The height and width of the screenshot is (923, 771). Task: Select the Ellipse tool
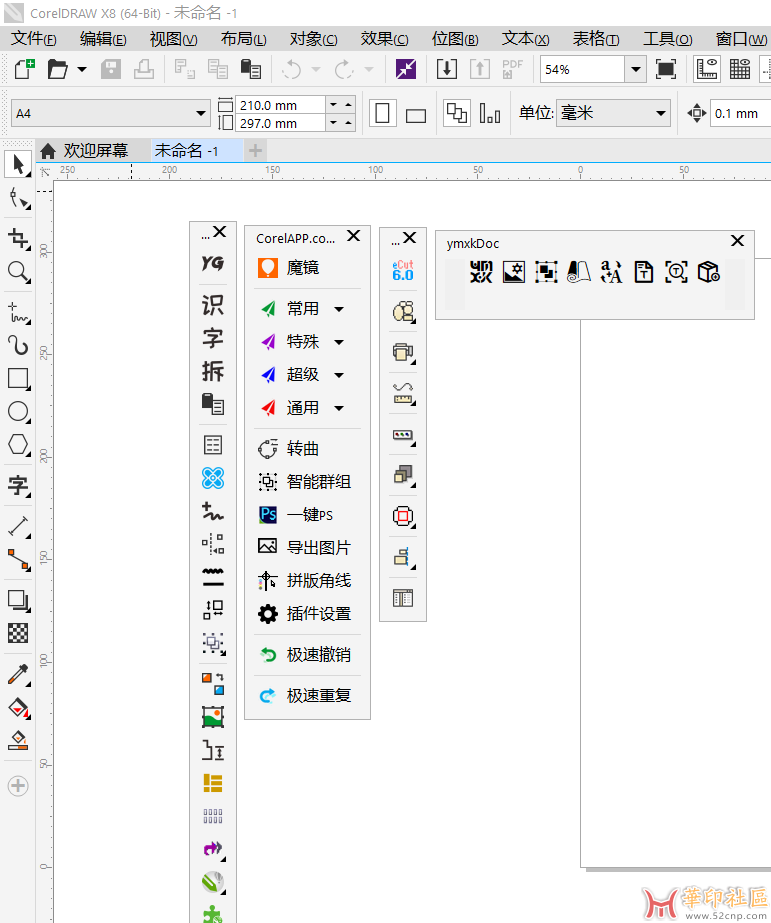pos(18,411)
